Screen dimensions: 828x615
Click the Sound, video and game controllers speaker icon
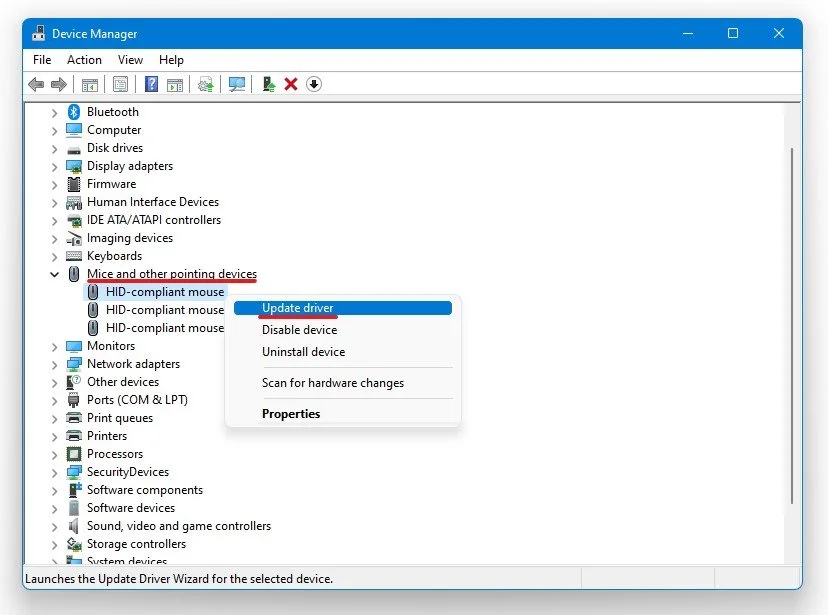[x=73, y=526]
